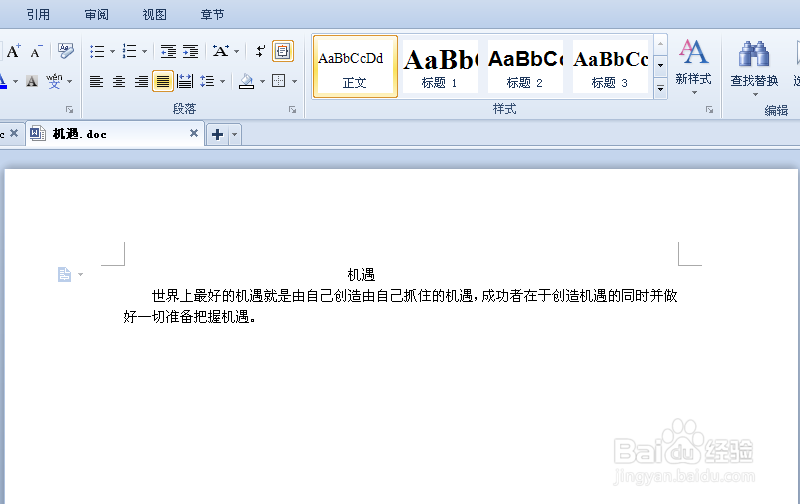800x504 pixels.
Task: Apply borders to paragraph
Action: pos(279,81)
